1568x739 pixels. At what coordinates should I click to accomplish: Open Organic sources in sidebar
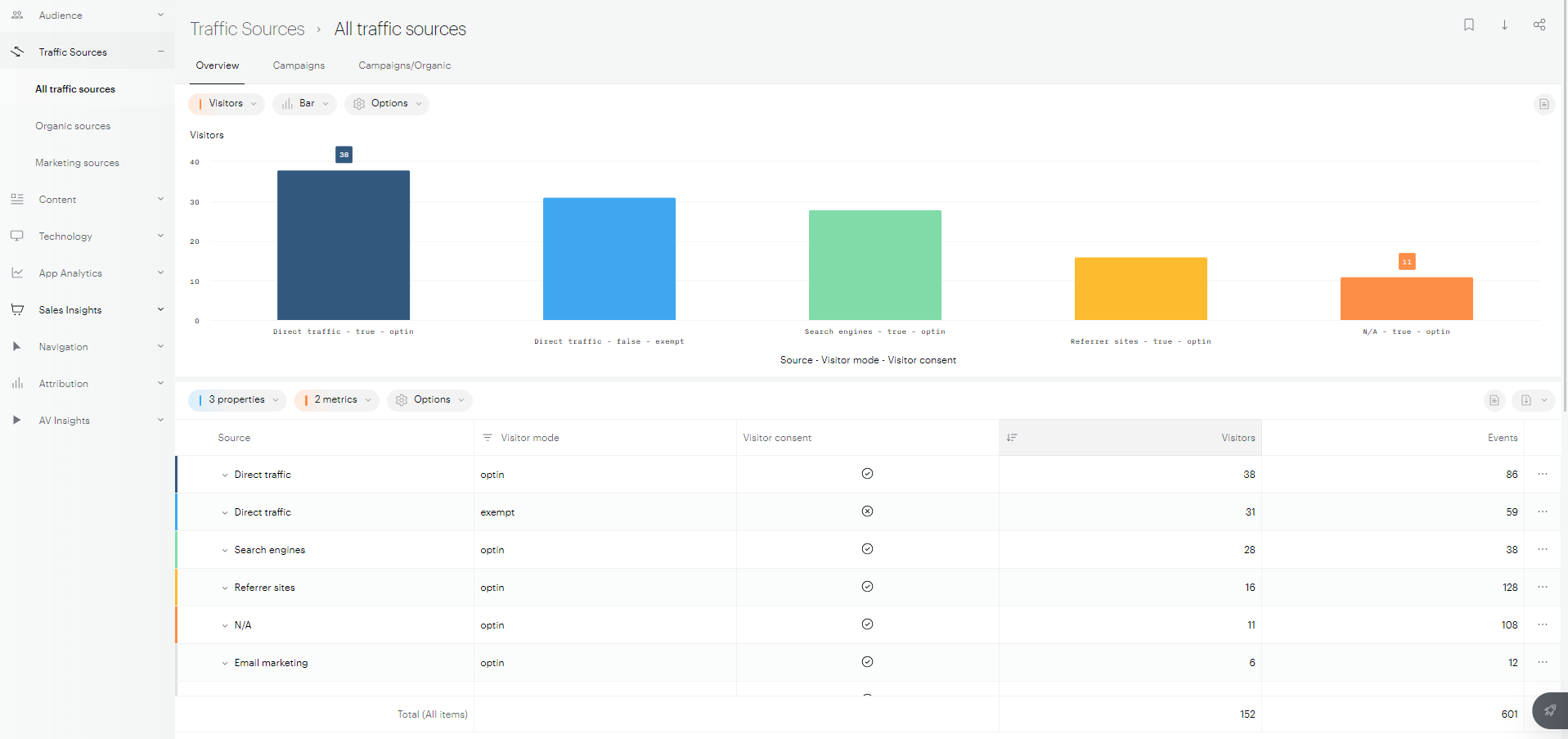[x=73, y=126]
